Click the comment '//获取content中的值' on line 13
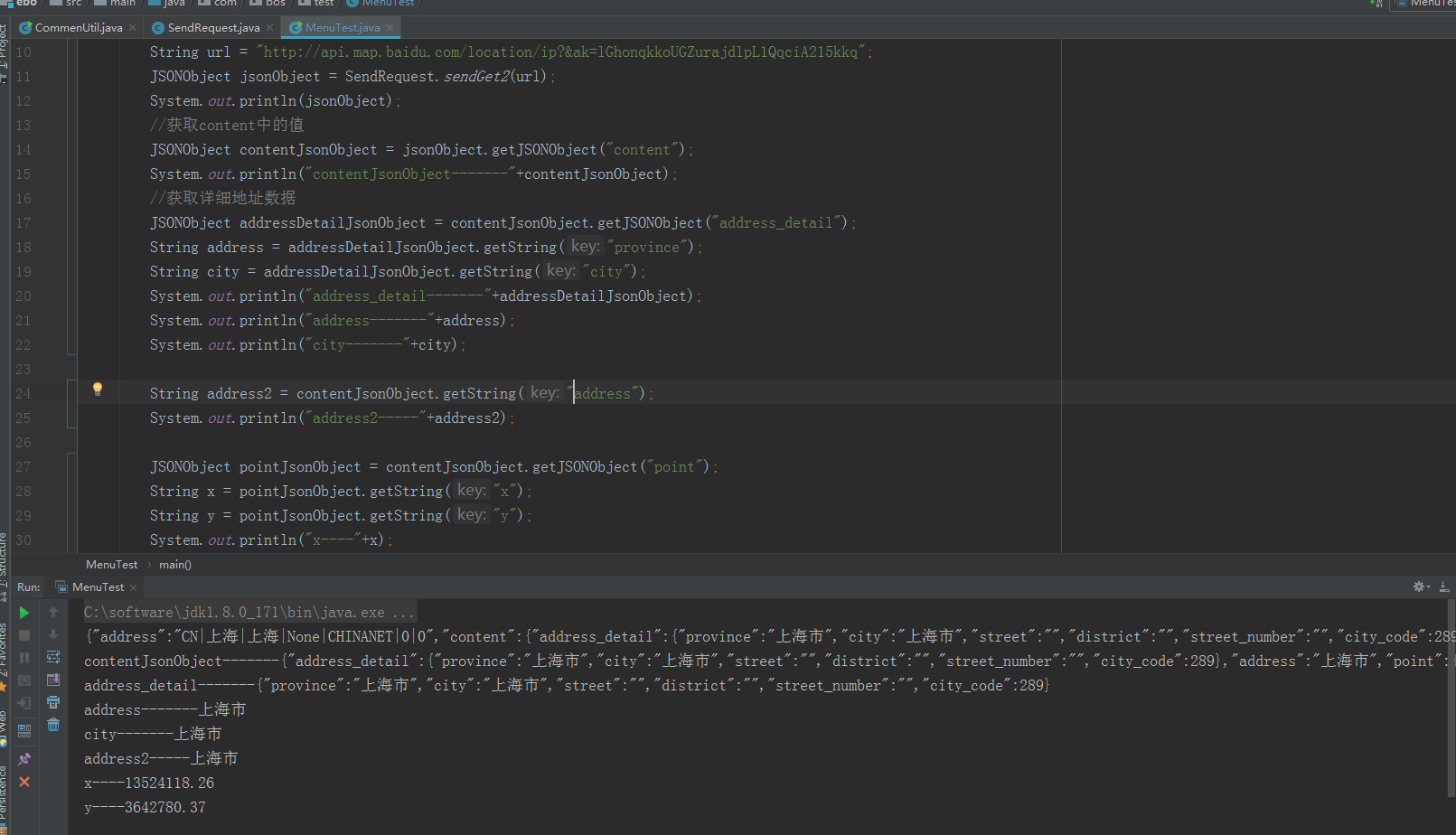1456x835 pixels. (x=227, y=126)
